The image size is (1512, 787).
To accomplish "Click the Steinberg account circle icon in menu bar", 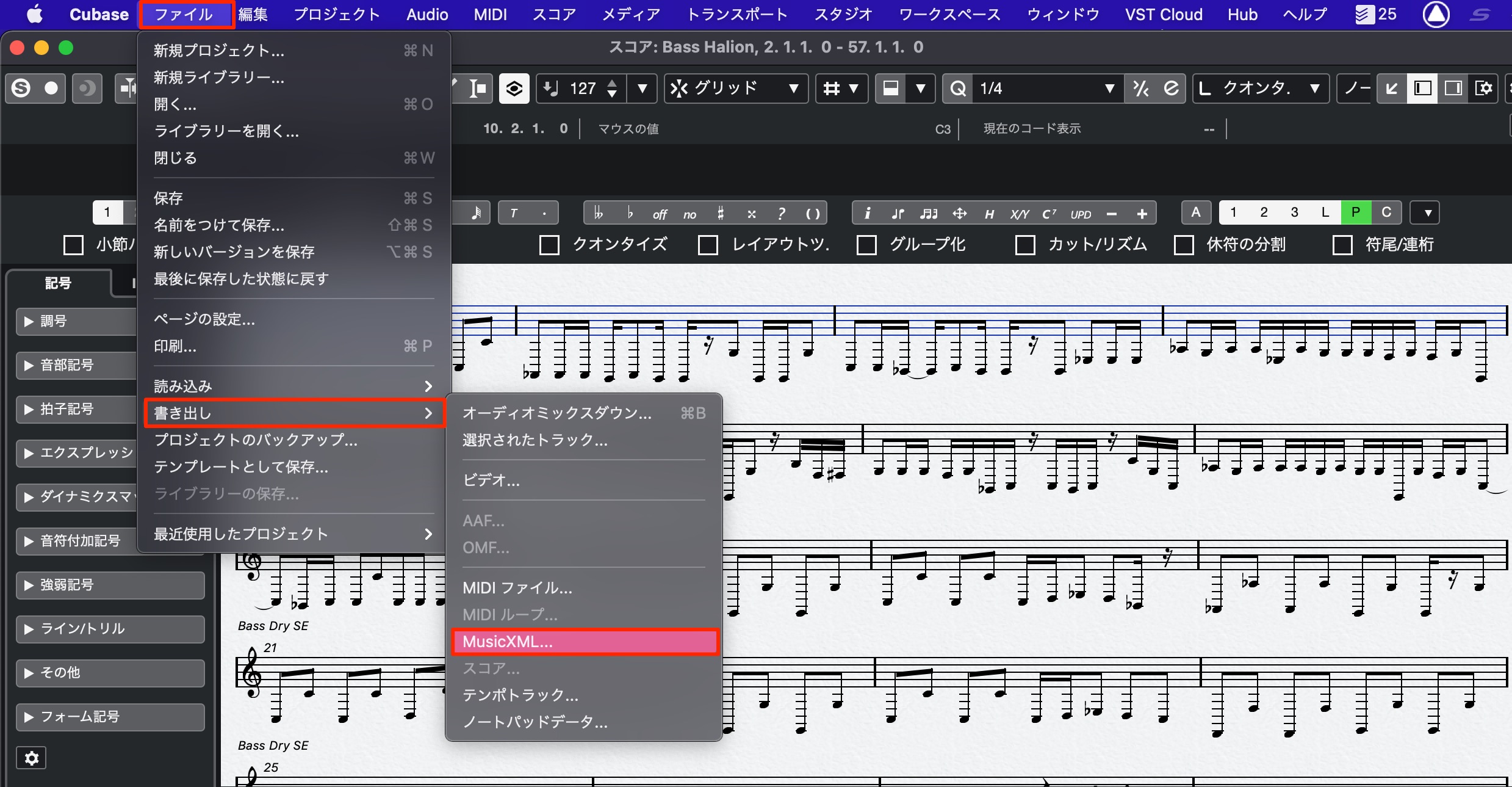I will (x=1436, y=15).
